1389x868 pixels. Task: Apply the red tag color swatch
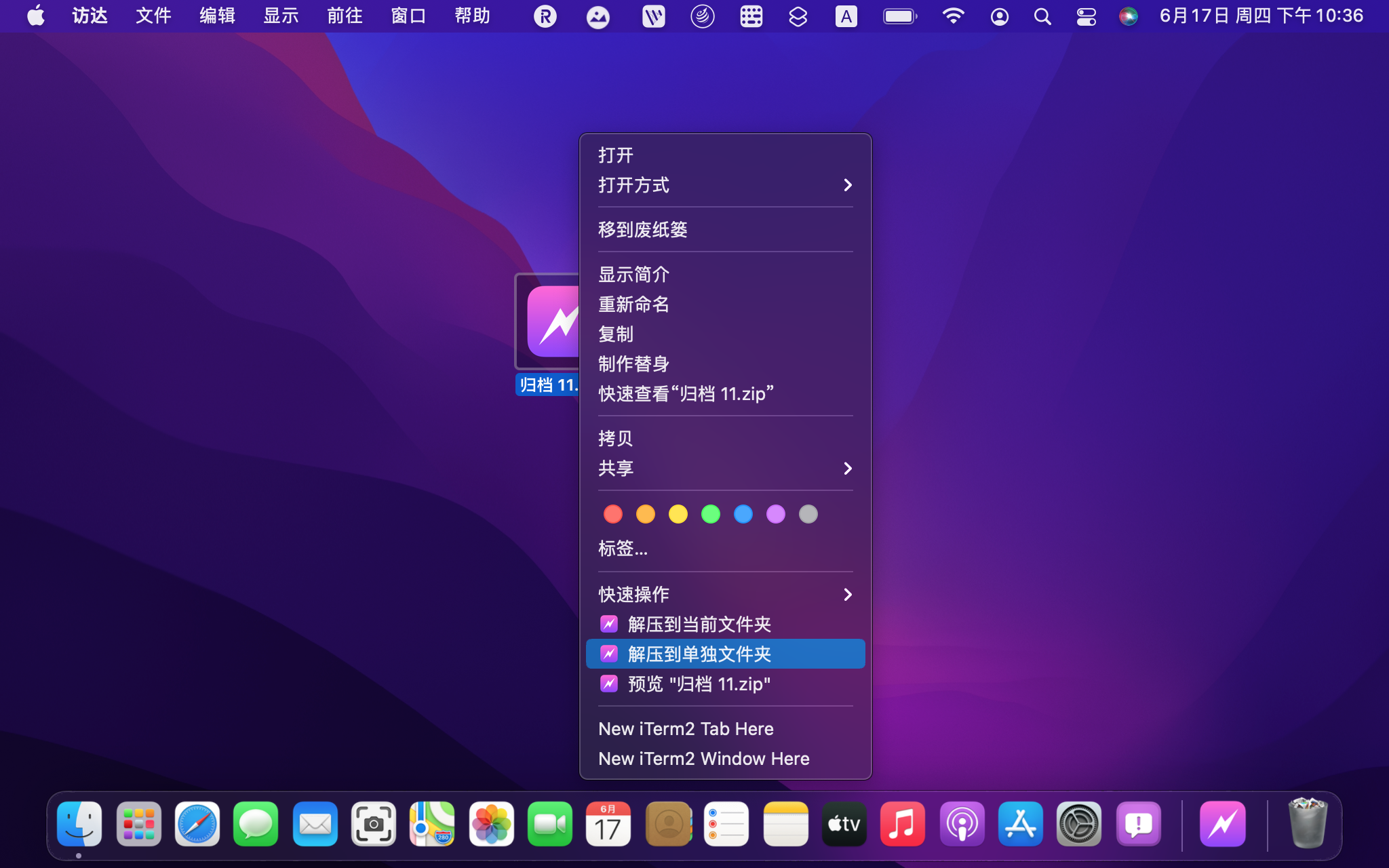tap(612, 514)
